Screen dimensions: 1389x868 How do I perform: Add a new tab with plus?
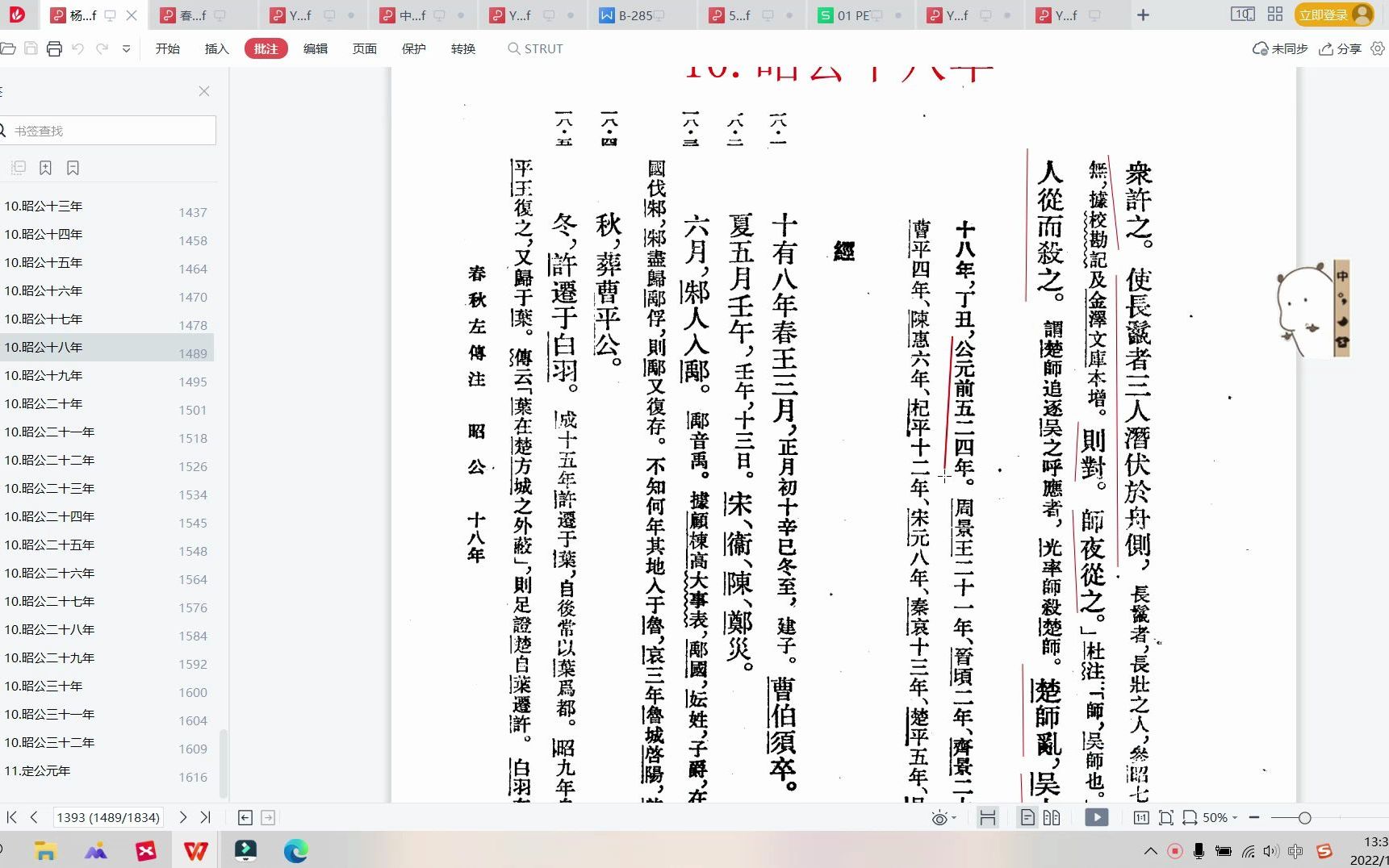tap(1143, 15)
